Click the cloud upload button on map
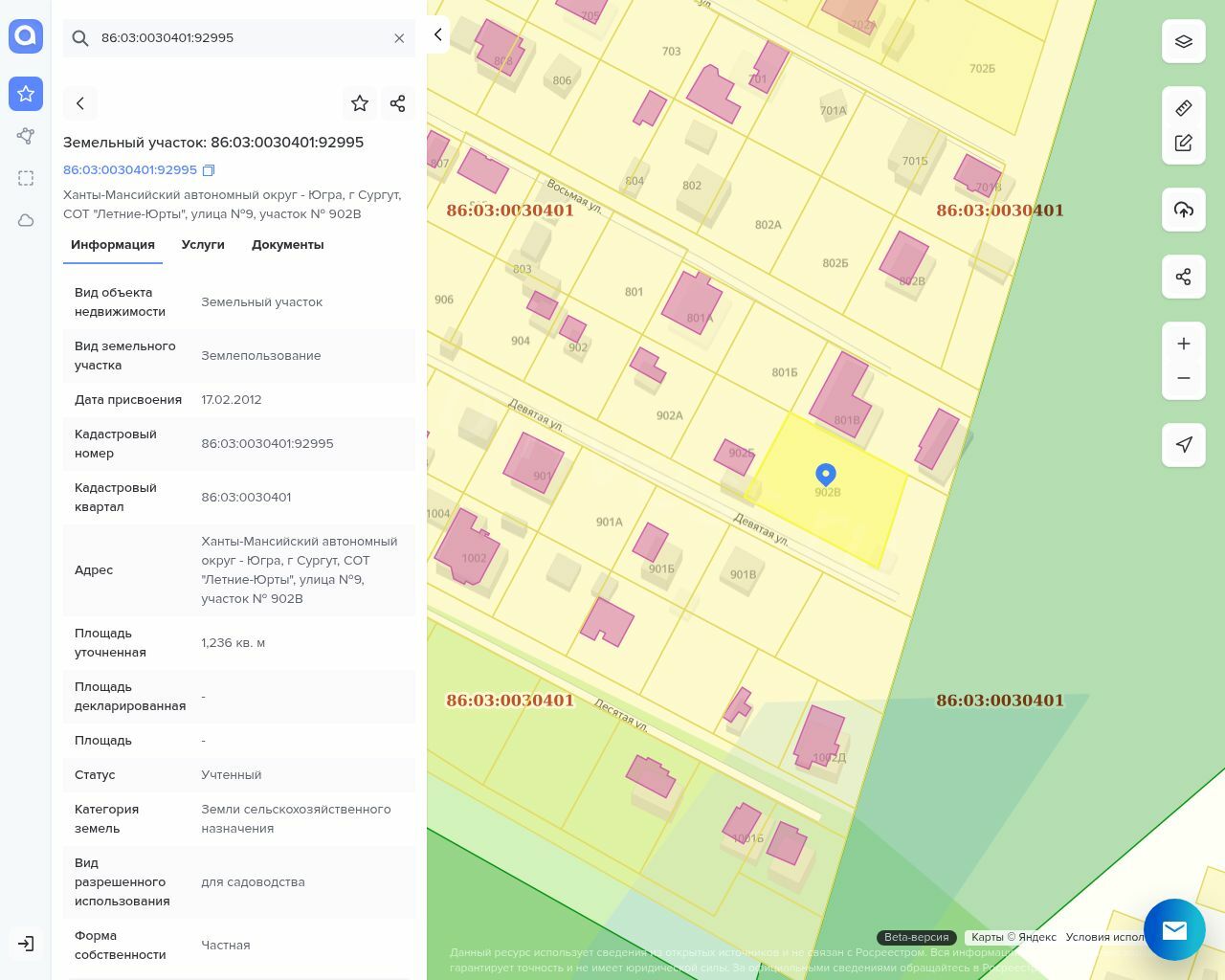The image size is (1225, 980). pos(1184,210)
